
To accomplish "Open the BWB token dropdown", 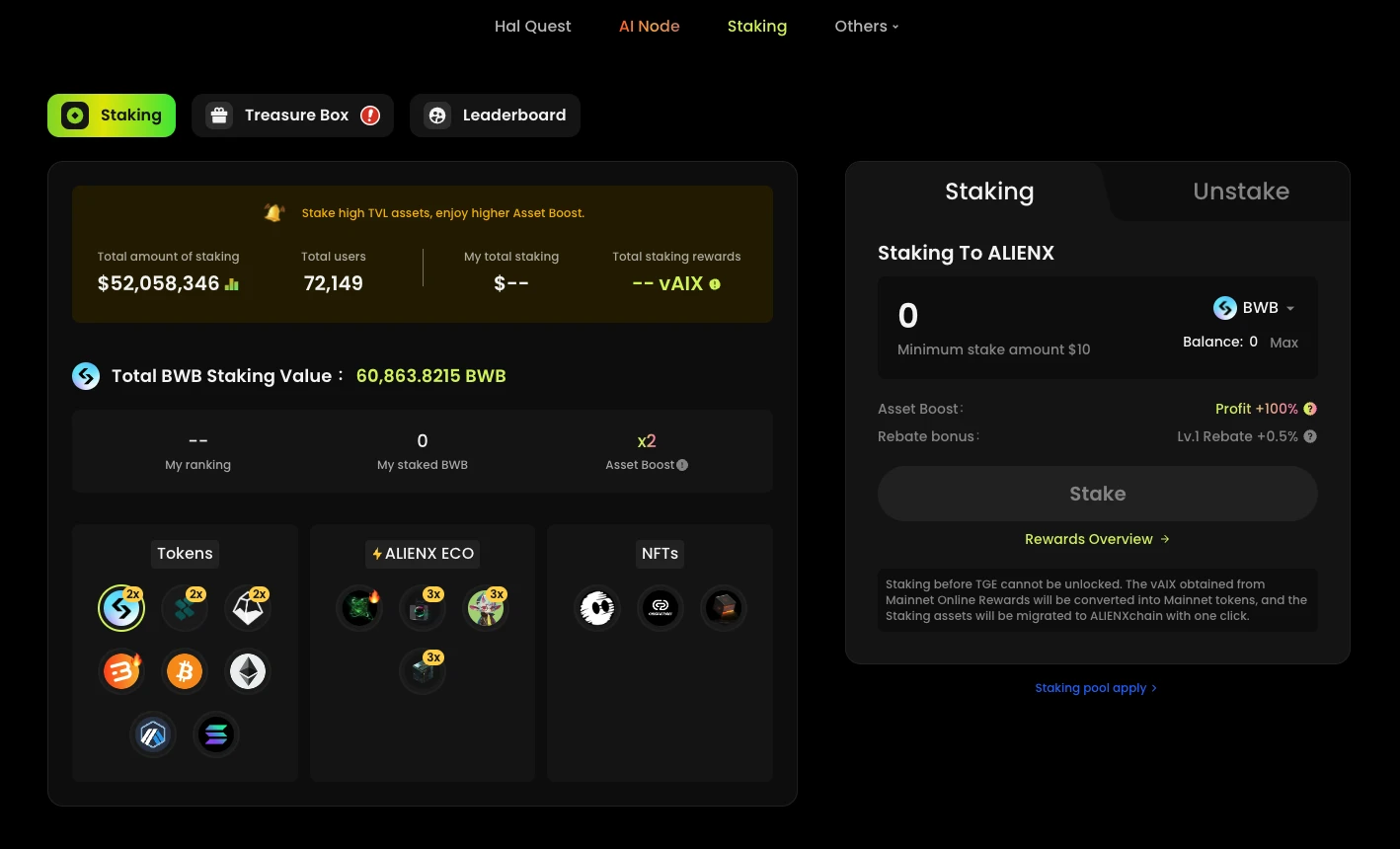I will 1255,308.
